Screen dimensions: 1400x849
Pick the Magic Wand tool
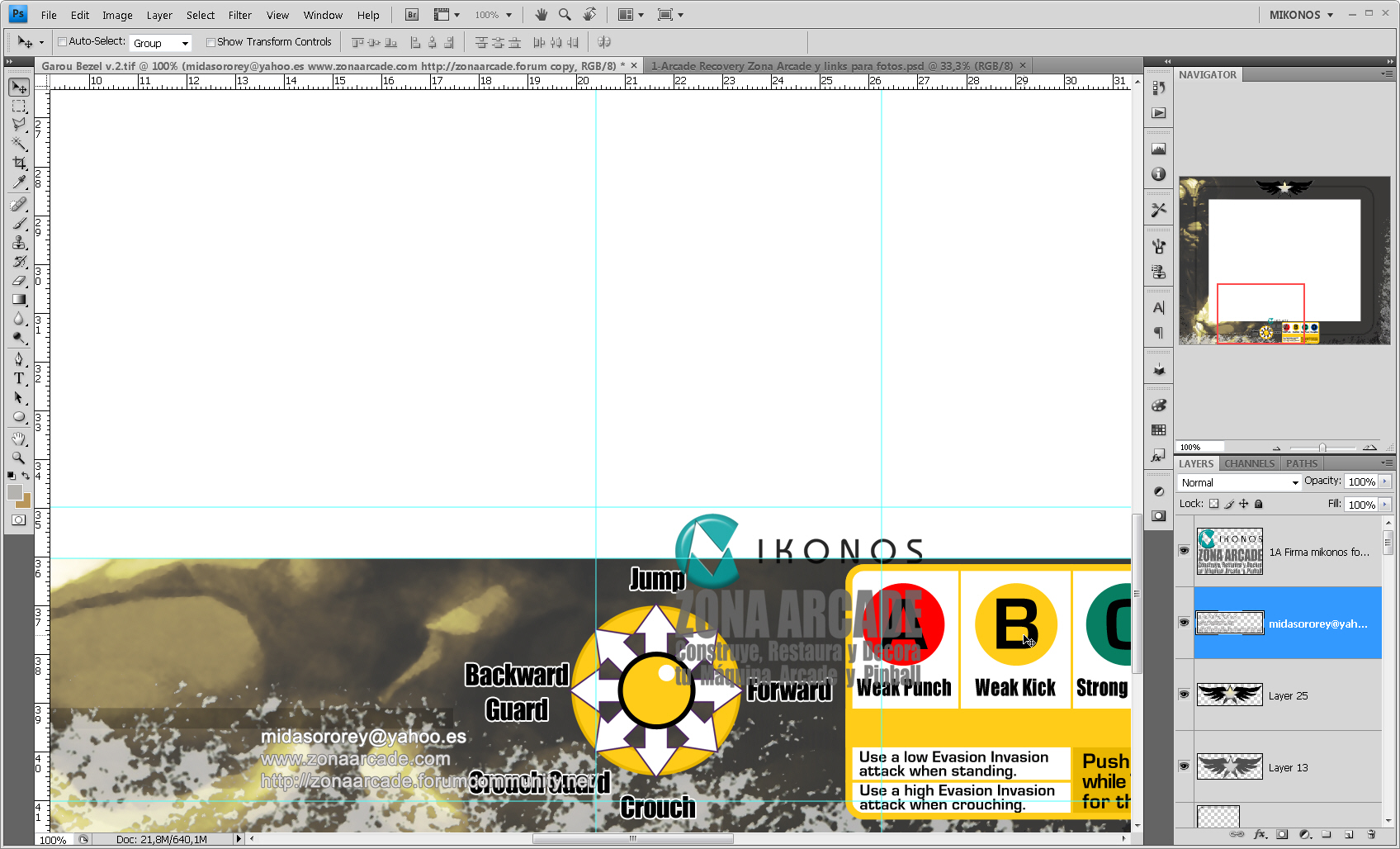click(19, 144)
